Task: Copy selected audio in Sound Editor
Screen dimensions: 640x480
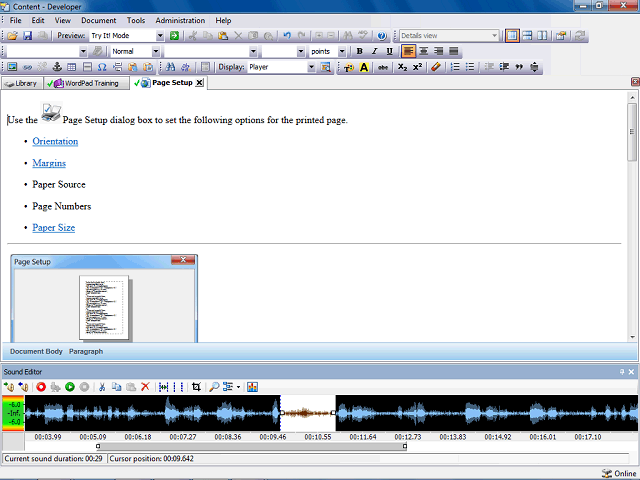Action: 116,387
